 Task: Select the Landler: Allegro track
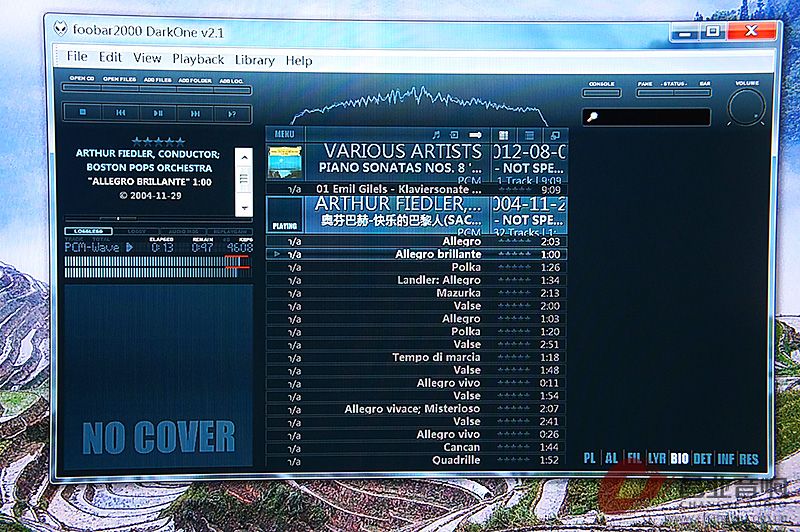click(x=416, y=280)
